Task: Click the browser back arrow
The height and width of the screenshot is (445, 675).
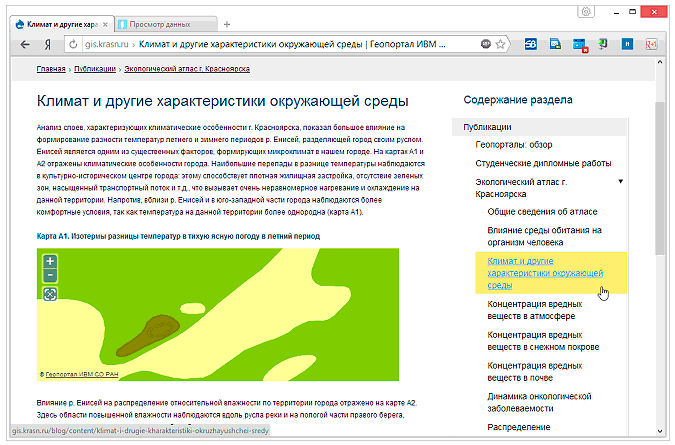Action: pos(23,45)
